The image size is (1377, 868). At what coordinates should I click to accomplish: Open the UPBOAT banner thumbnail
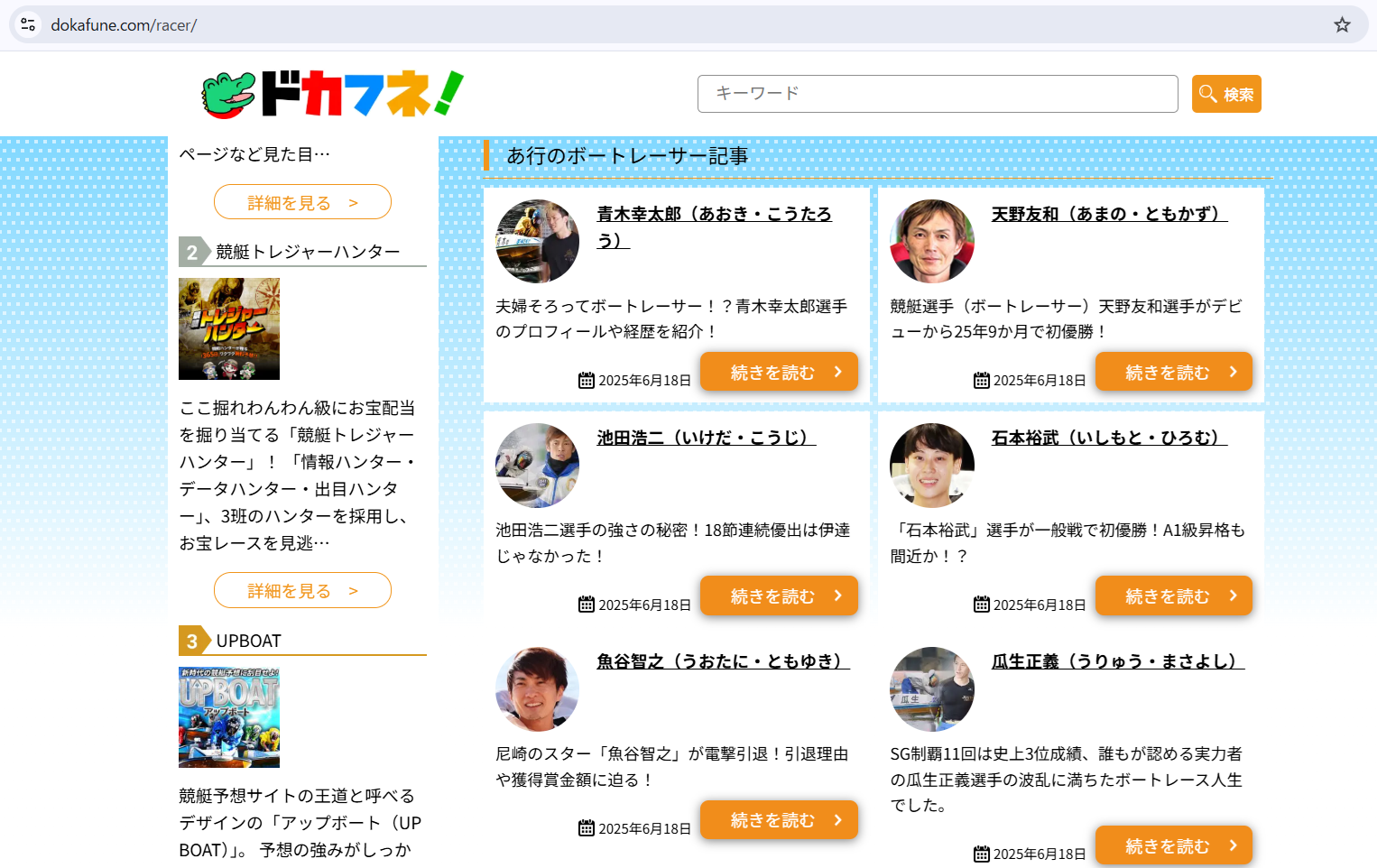pos(229,717)
